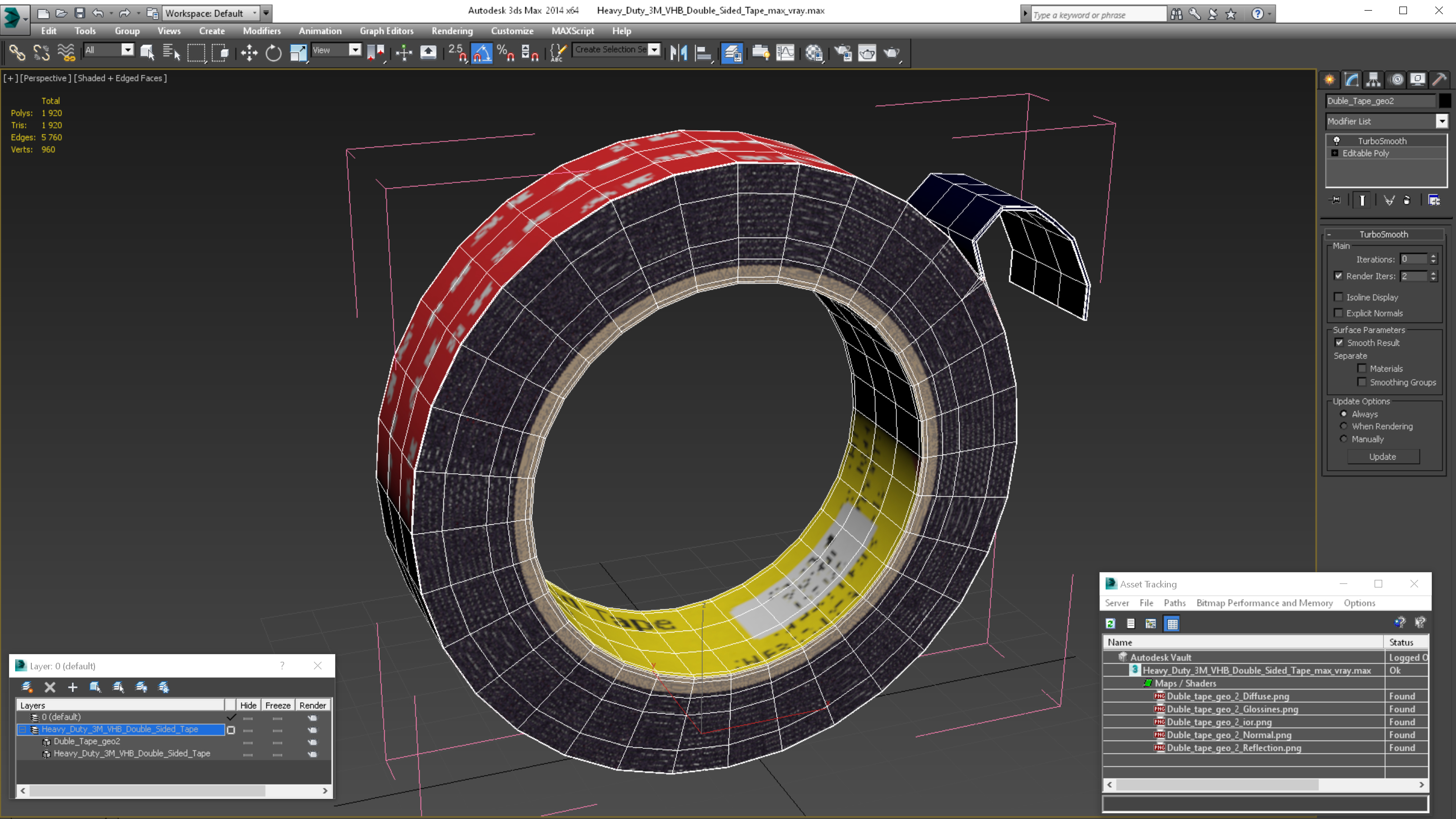Select the Select and Rotate tool
This screenshot has height=819, width=1456.
(274, 53)
